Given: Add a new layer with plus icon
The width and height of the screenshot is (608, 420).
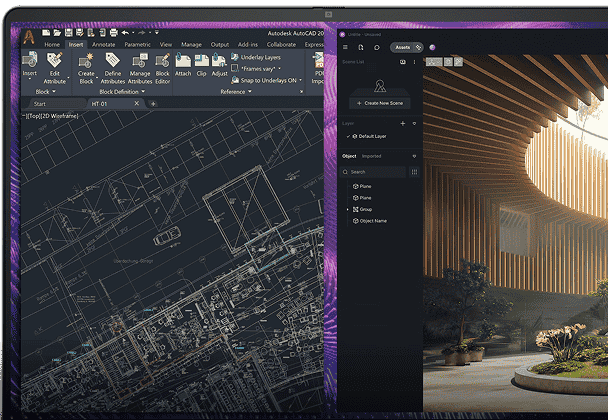Looking at the screenshot, I should tap(402, 123).
